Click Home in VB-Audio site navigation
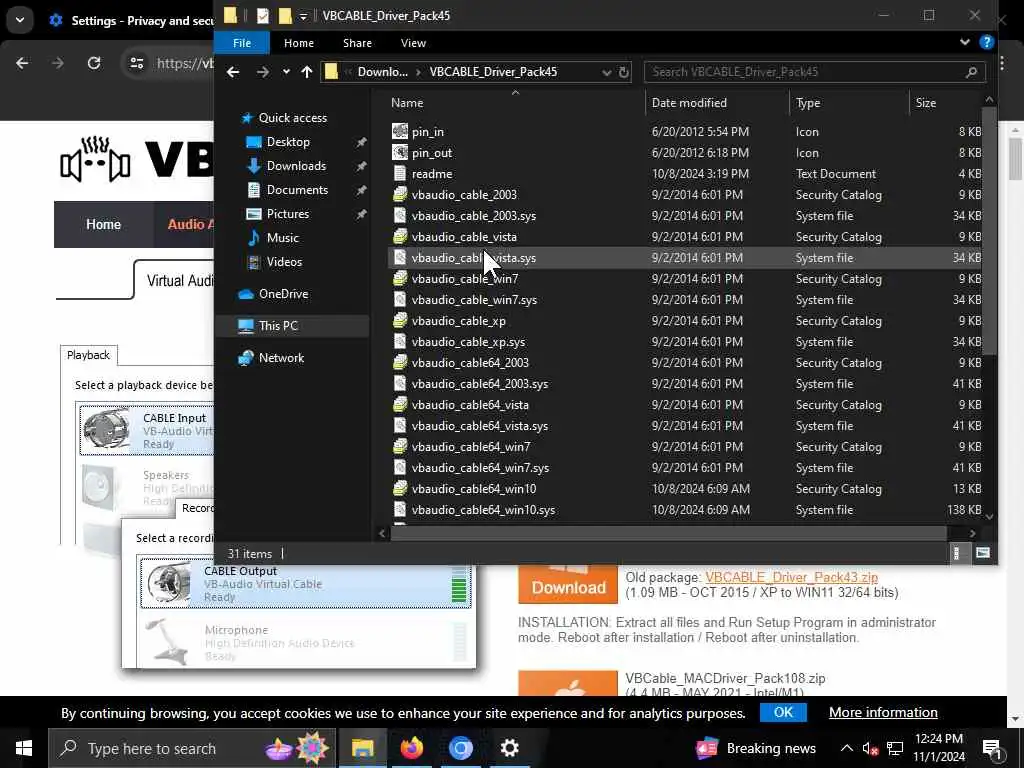Screen dimensions: 1024x768 tap(103, 225)
